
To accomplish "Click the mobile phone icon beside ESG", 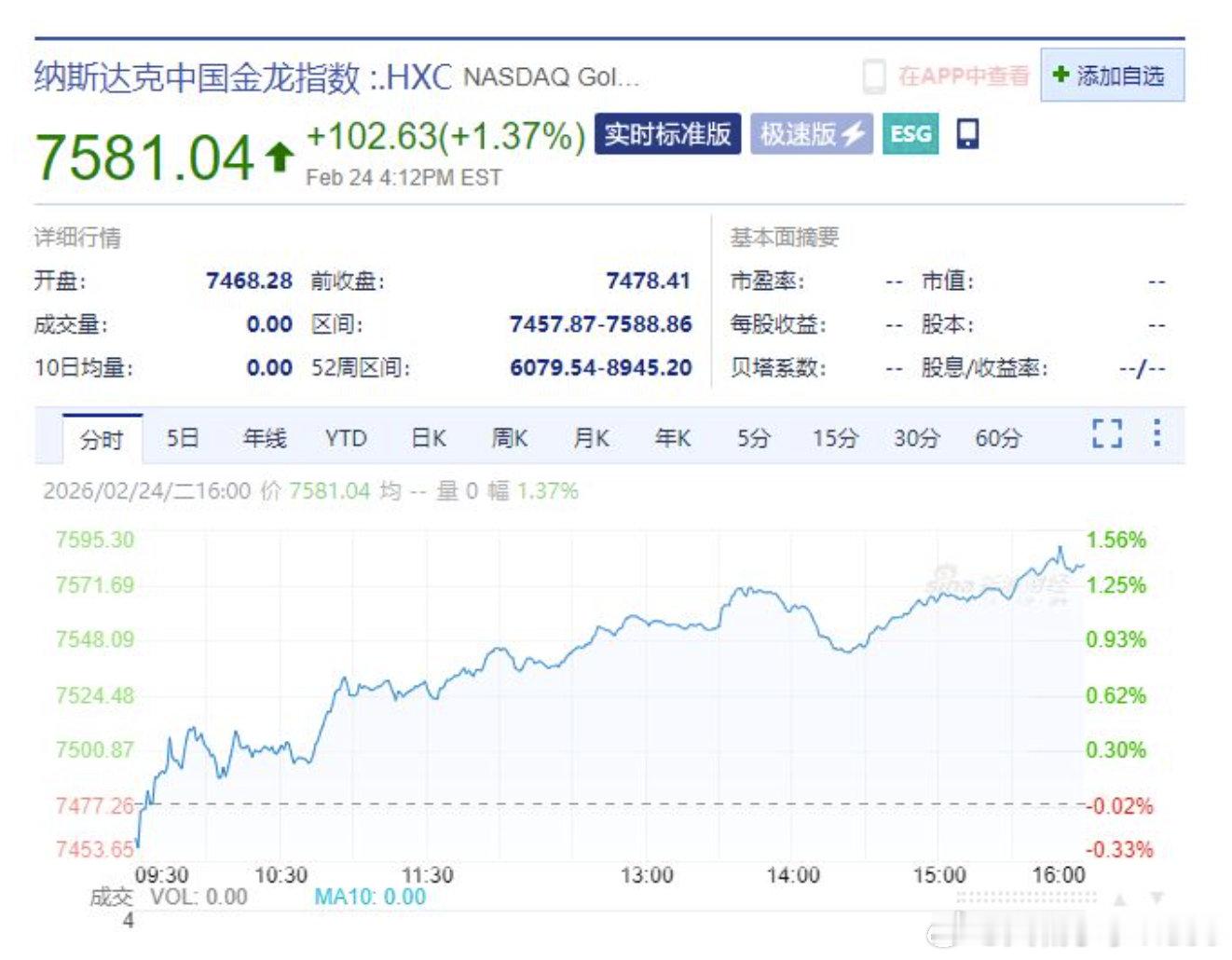I will click(x=968, y=134).
